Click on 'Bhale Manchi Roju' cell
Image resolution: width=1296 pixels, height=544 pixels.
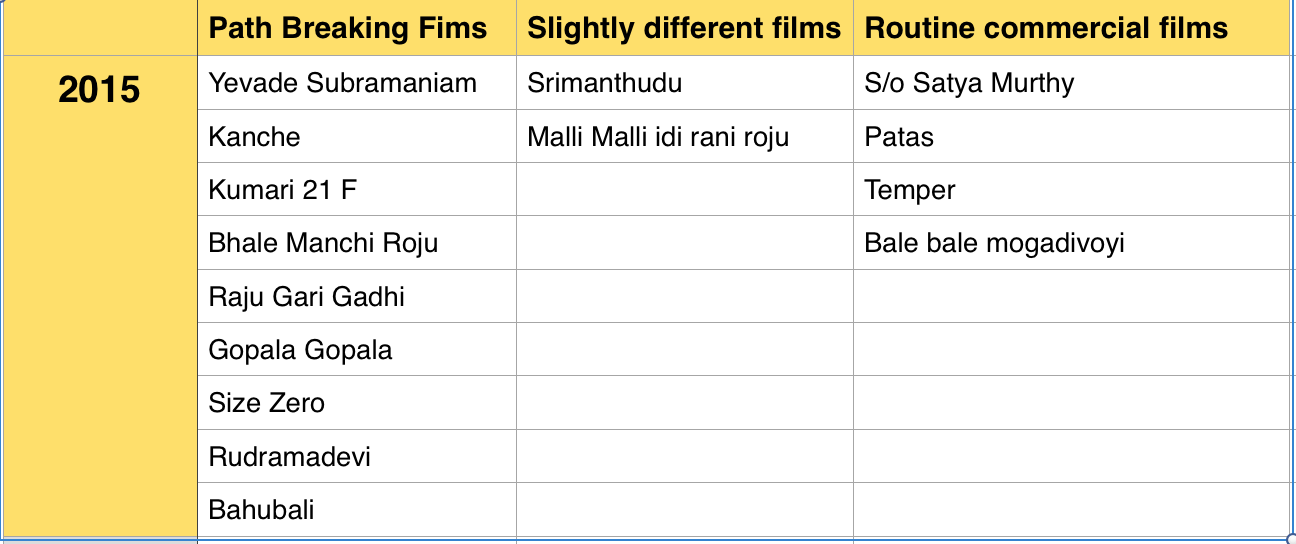[323, 243]
